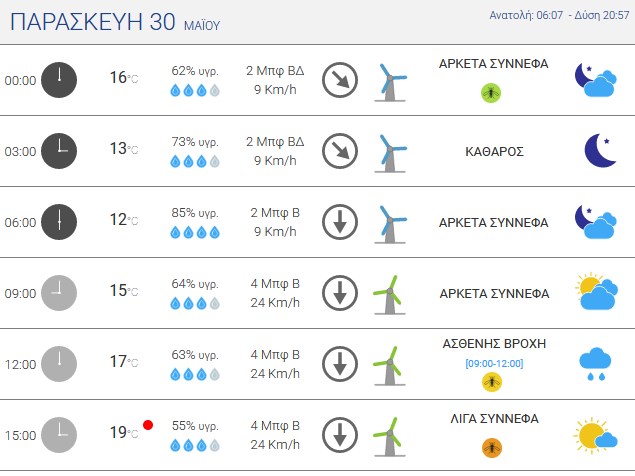Click the green mosquito icon at 00:00
635x476 pixels.
491,93
